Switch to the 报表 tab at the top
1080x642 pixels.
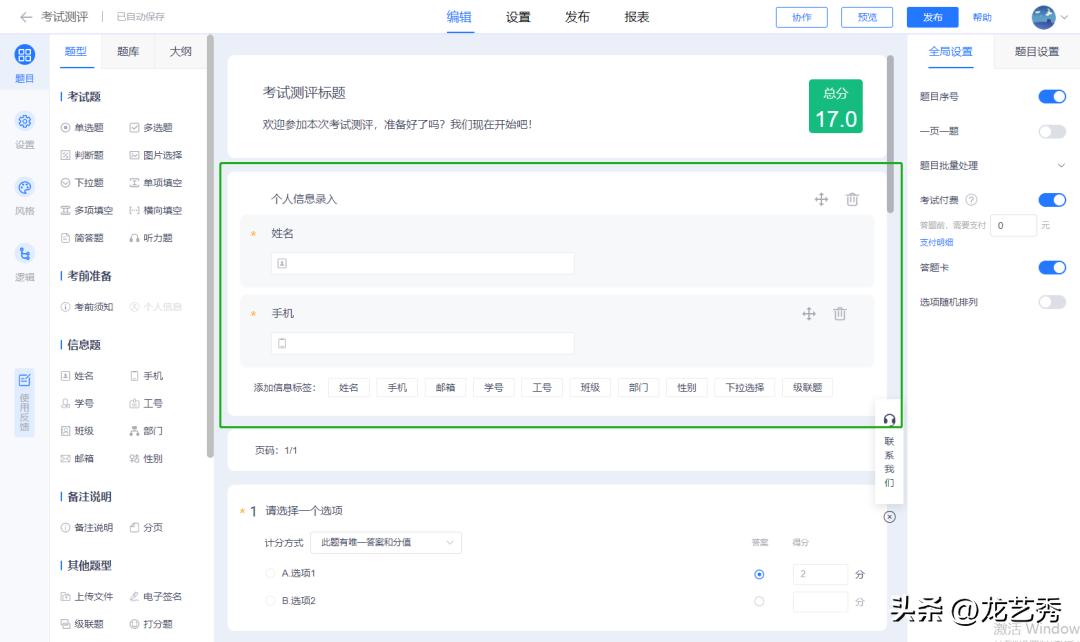pyautogui.click(x=637, y=17)
